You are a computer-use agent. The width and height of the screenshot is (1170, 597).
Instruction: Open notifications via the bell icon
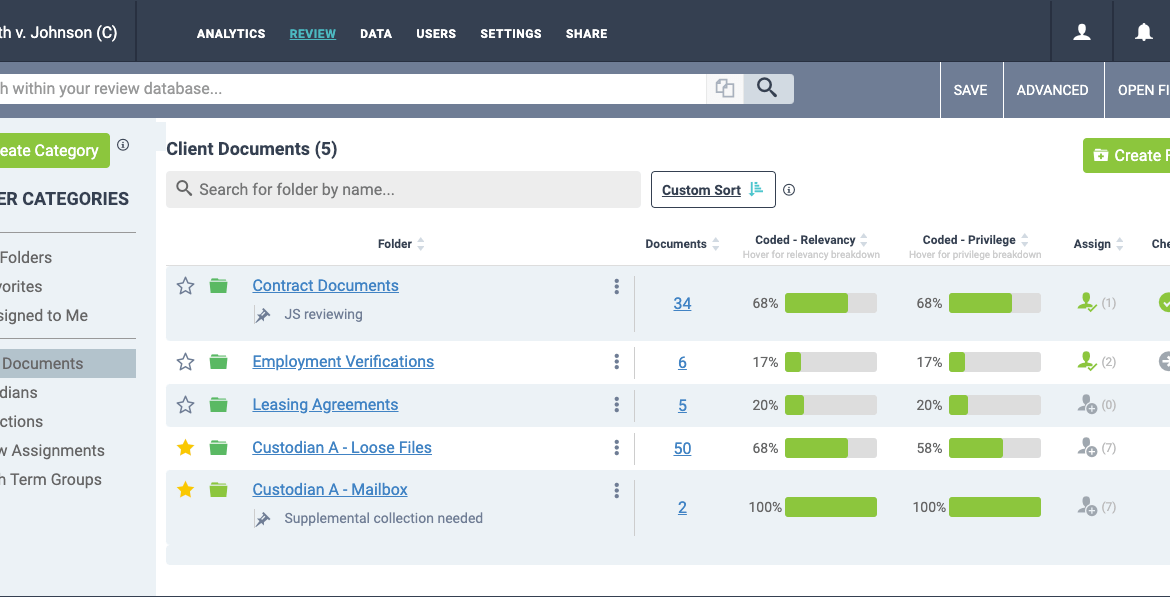1141,32
